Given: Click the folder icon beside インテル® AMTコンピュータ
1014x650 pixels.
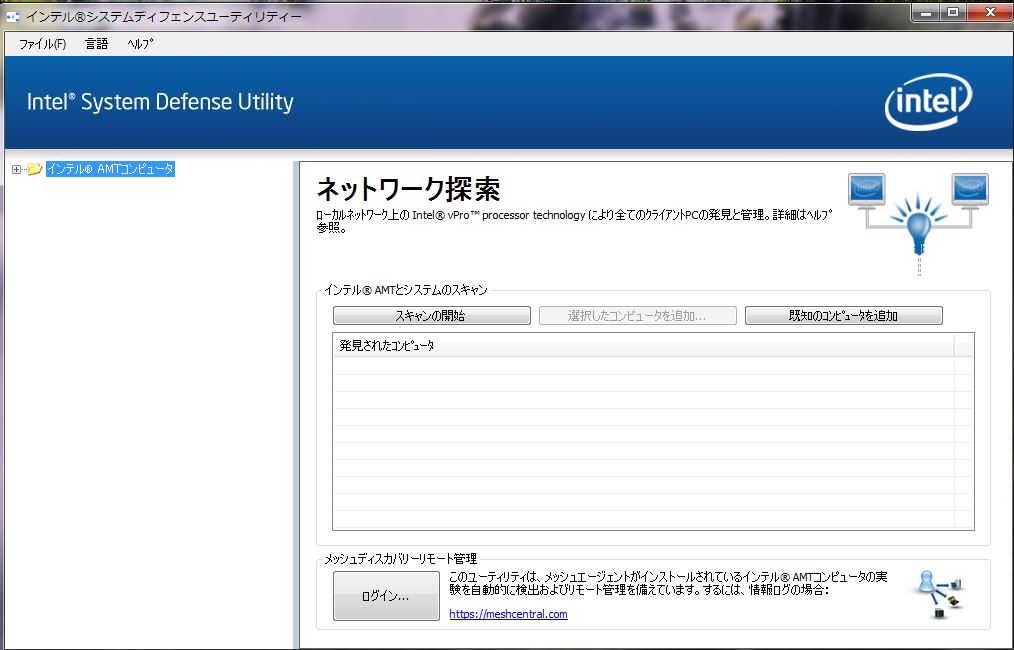Looking at the screenshot, I should pos(35,169).
